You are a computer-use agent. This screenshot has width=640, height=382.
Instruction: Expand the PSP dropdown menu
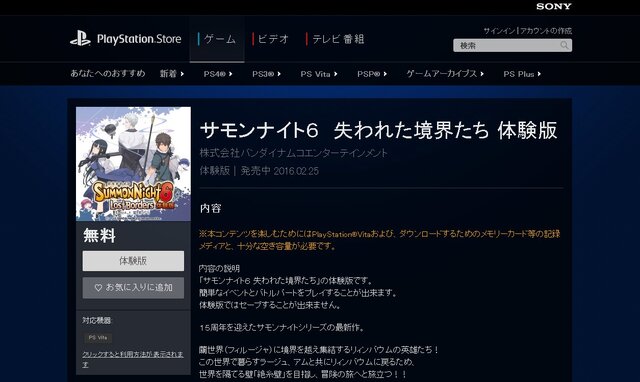click(372, 74)
